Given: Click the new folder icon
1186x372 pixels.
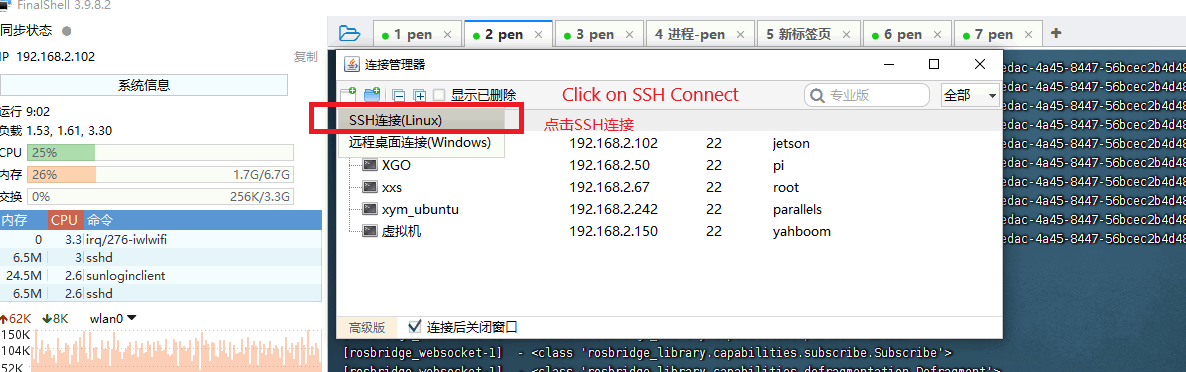Looking at the screenshot, I should coord(372,95).
